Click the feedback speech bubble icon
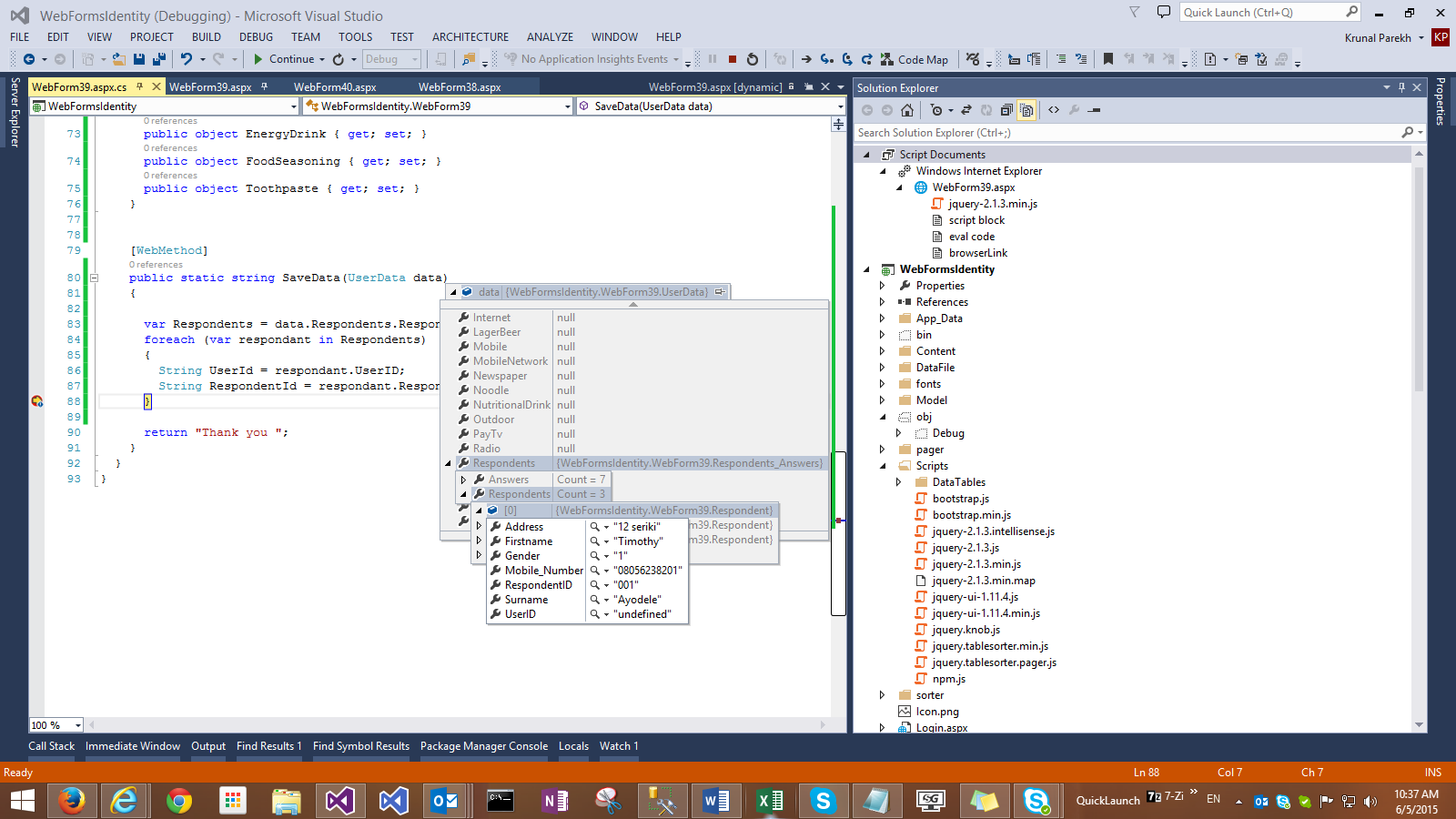The width and height of the screenshot is (1456, 819). [1163, 12]
